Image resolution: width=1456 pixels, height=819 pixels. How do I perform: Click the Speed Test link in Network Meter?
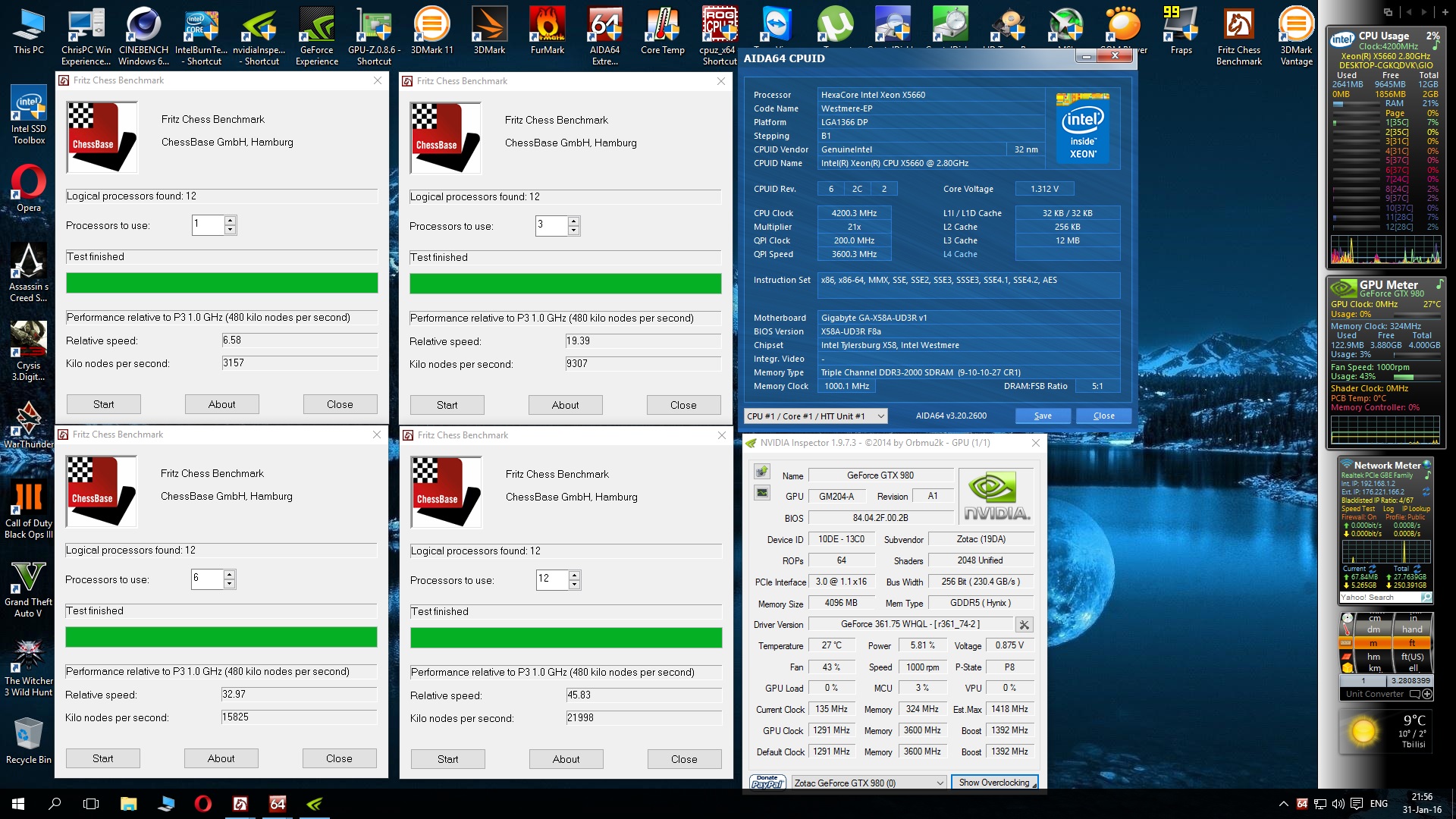tap(1358, 509)
